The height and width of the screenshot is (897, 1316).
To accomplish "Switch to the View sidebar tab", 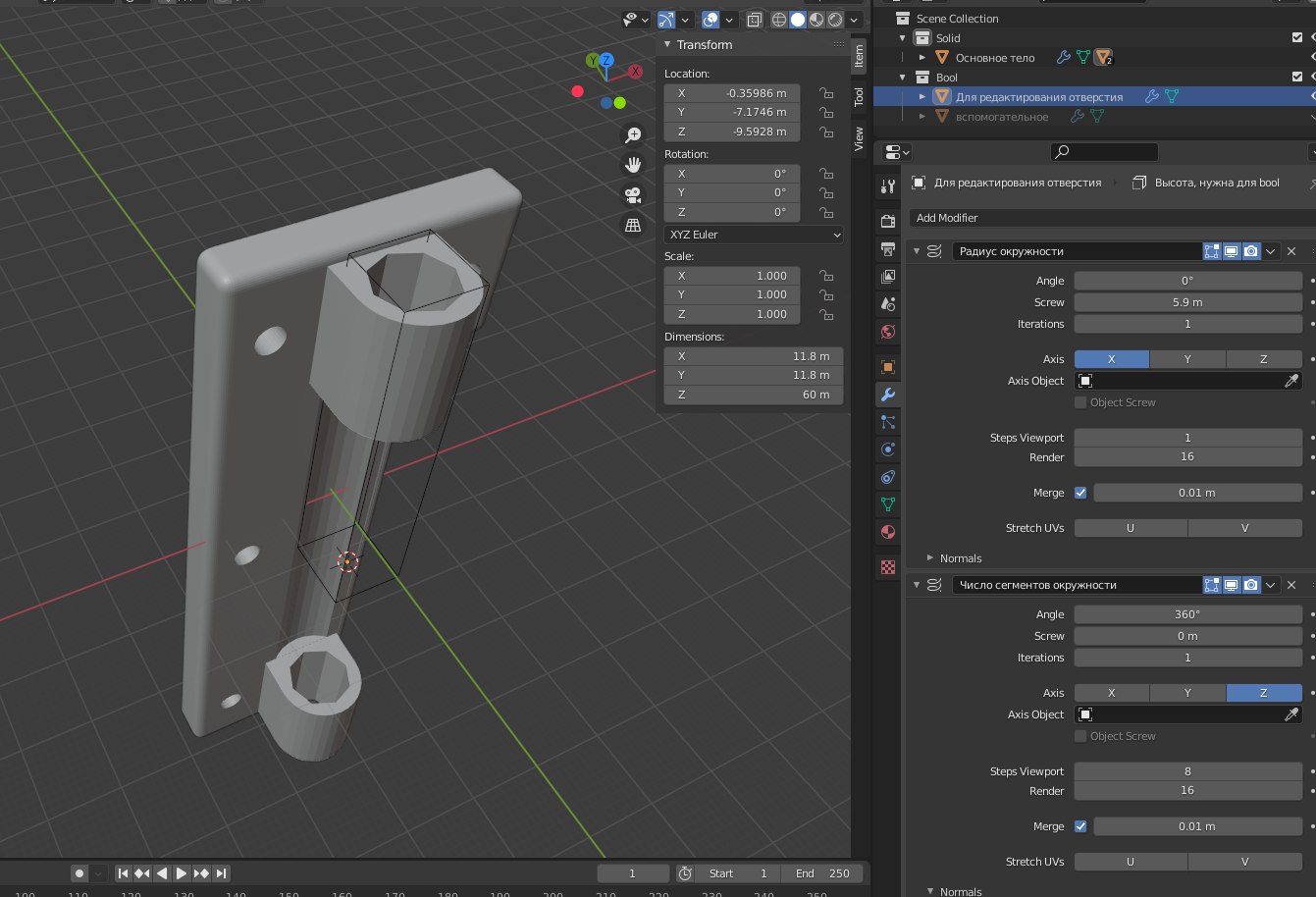I will 859,137.
